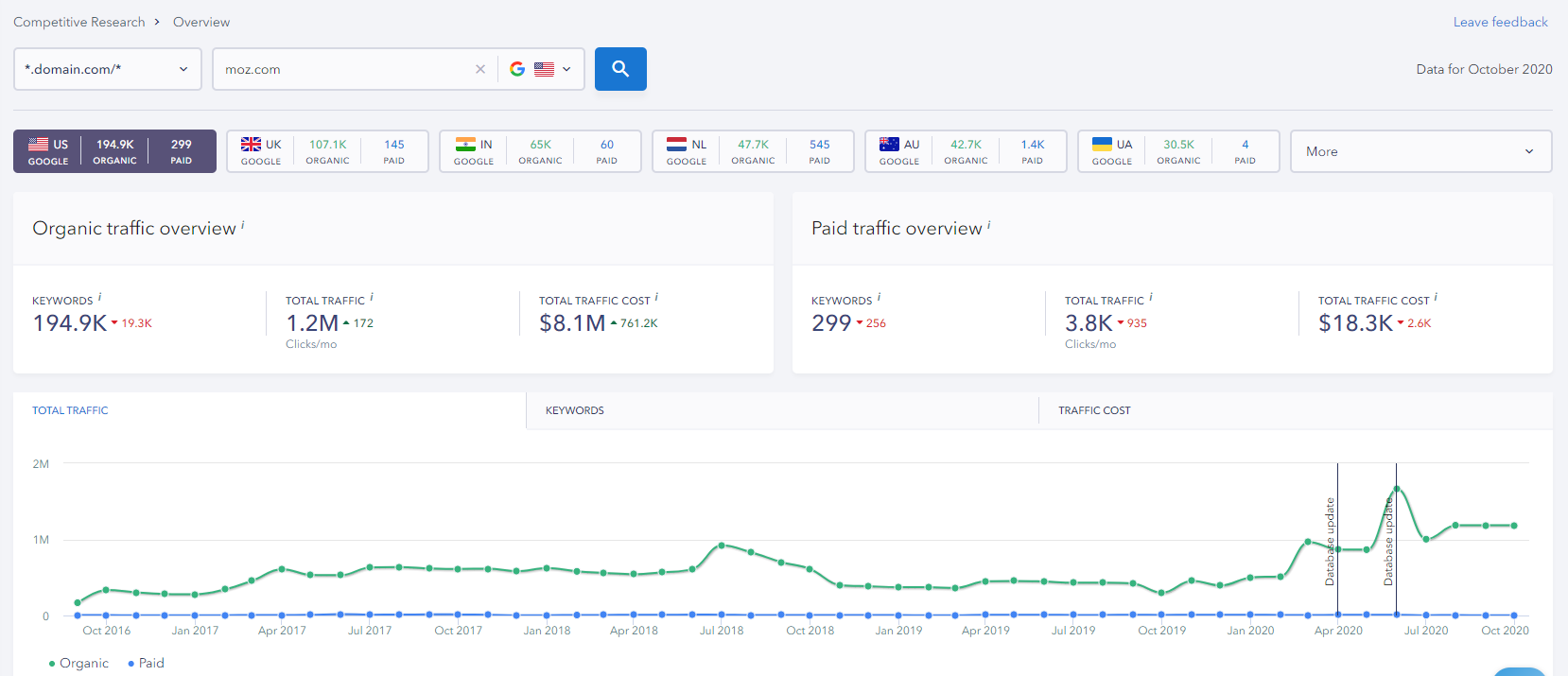Click the $8.1M organic traffic cost figure
1568x676 pixels.
(x=572, y=323)
